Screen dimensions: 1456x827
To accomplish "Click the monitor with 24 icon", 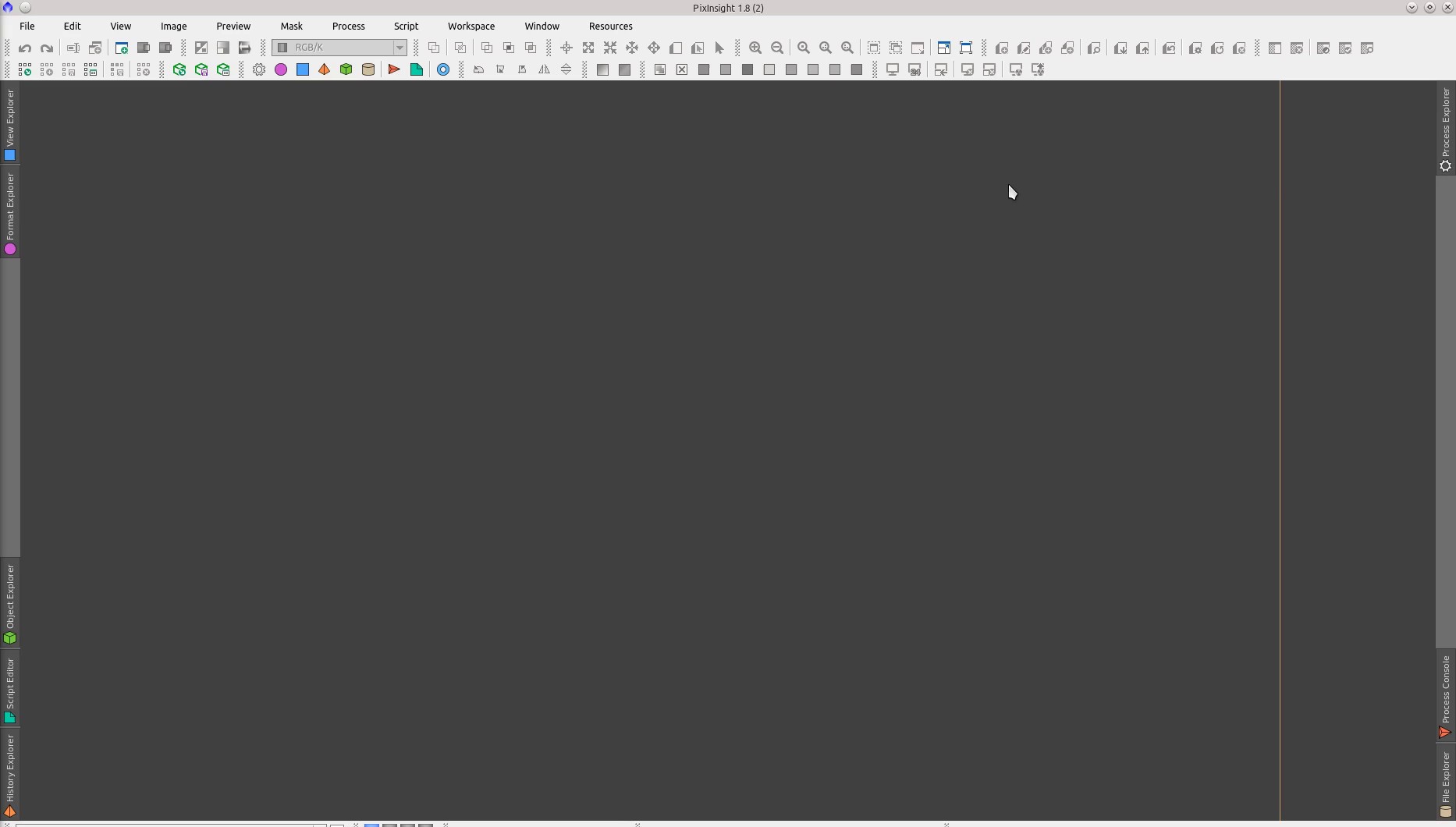I will (915, 70).
